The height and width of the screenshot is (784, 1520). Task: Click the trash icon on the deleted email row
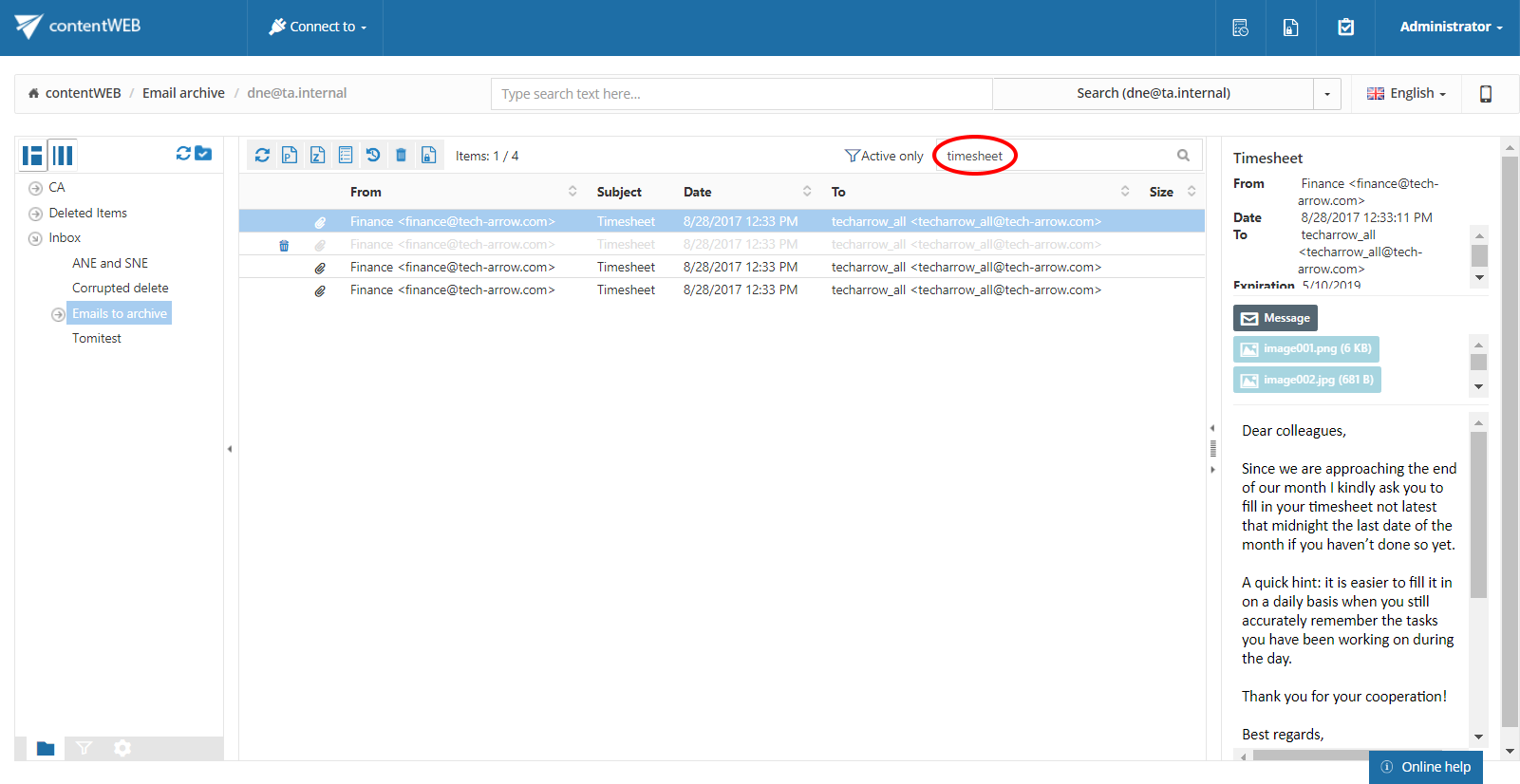(x=284, y=245)
